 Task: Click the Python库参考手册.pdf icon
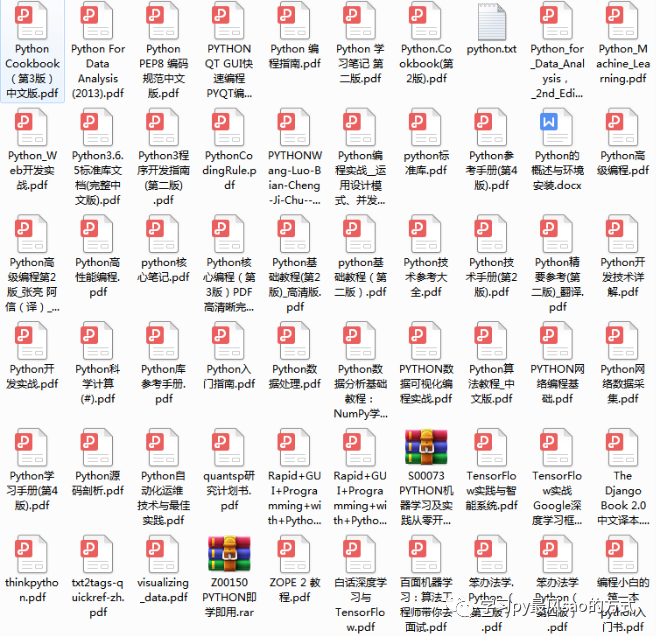[163, 340]
